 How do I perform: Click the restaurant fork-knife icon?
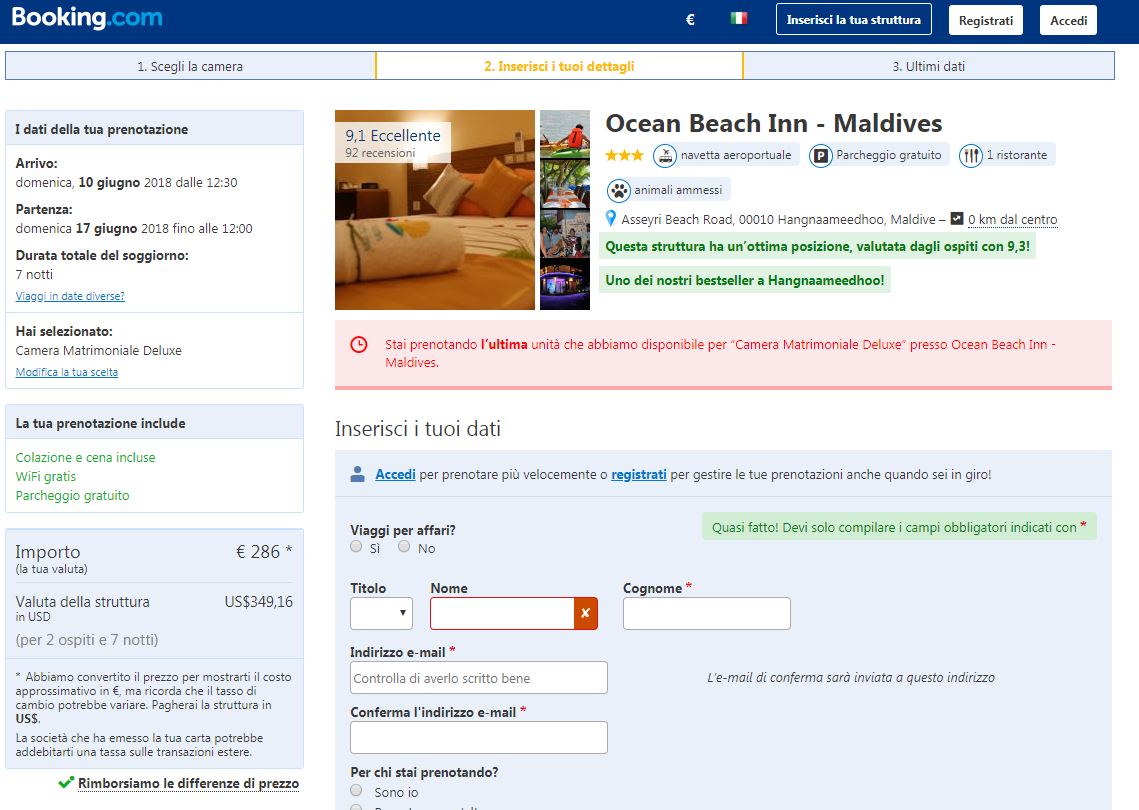click(x=970, y=155)
